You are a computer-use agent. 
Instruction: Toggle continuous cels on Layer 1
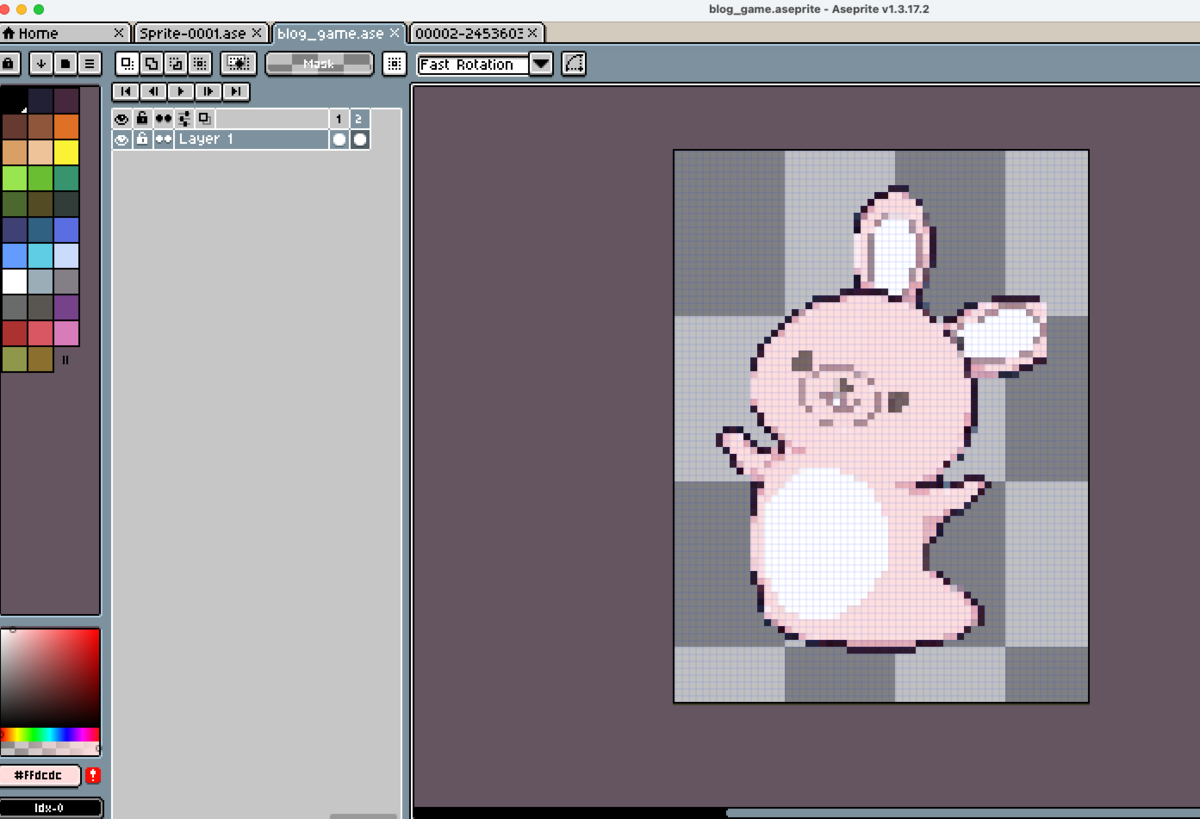163,139
